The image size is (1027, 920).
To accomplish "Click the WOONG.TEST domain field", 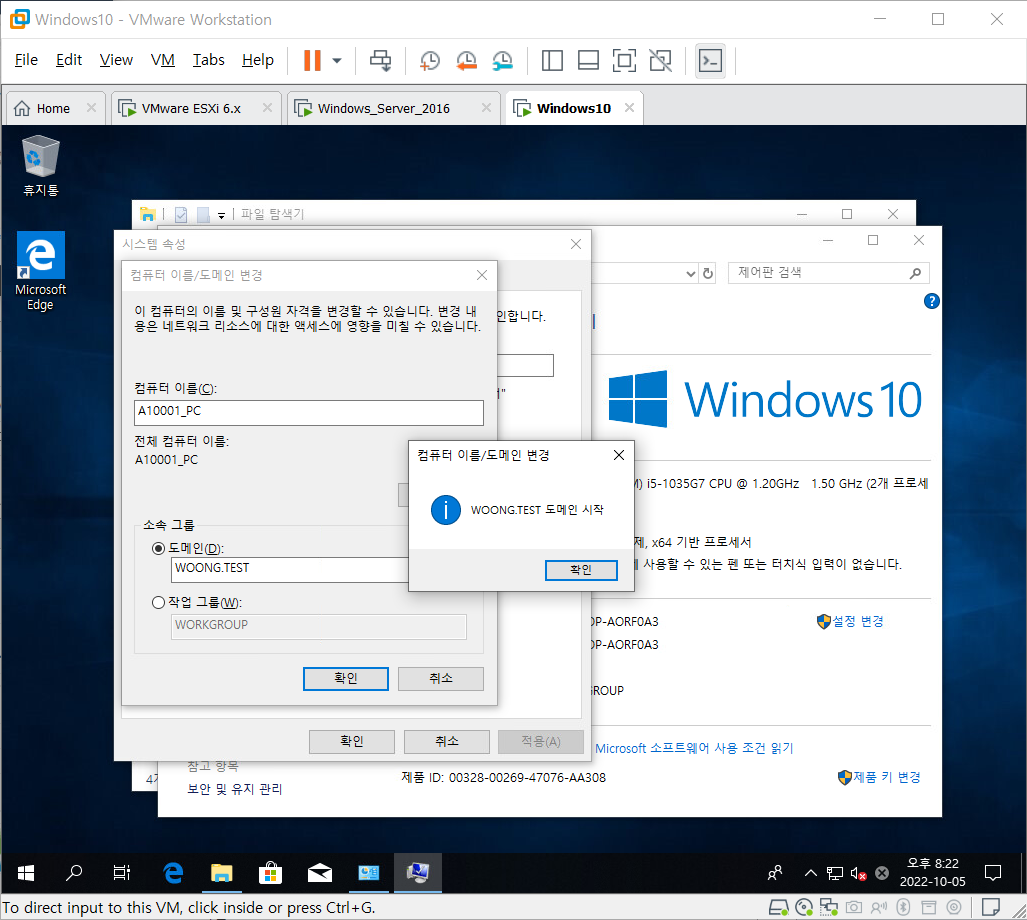I will (289, 569).
